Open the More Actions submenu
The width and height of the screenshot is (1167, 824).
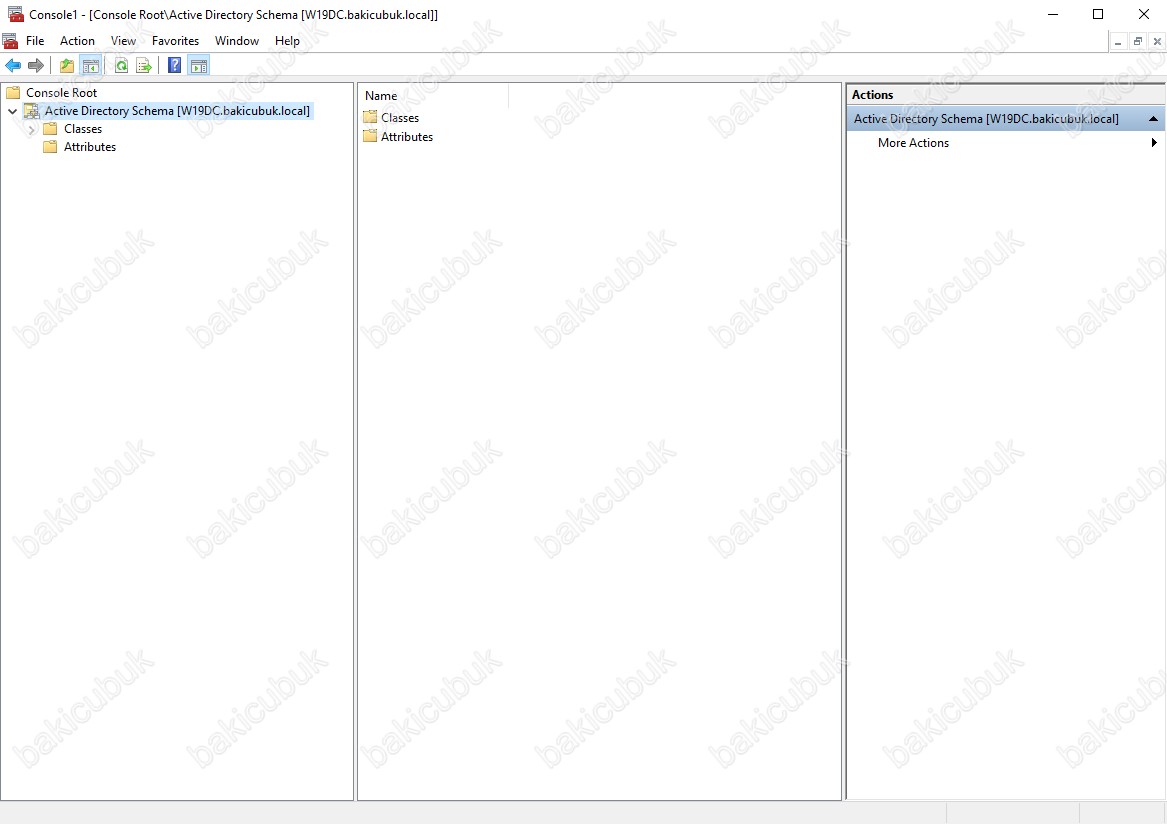[913, 143]
